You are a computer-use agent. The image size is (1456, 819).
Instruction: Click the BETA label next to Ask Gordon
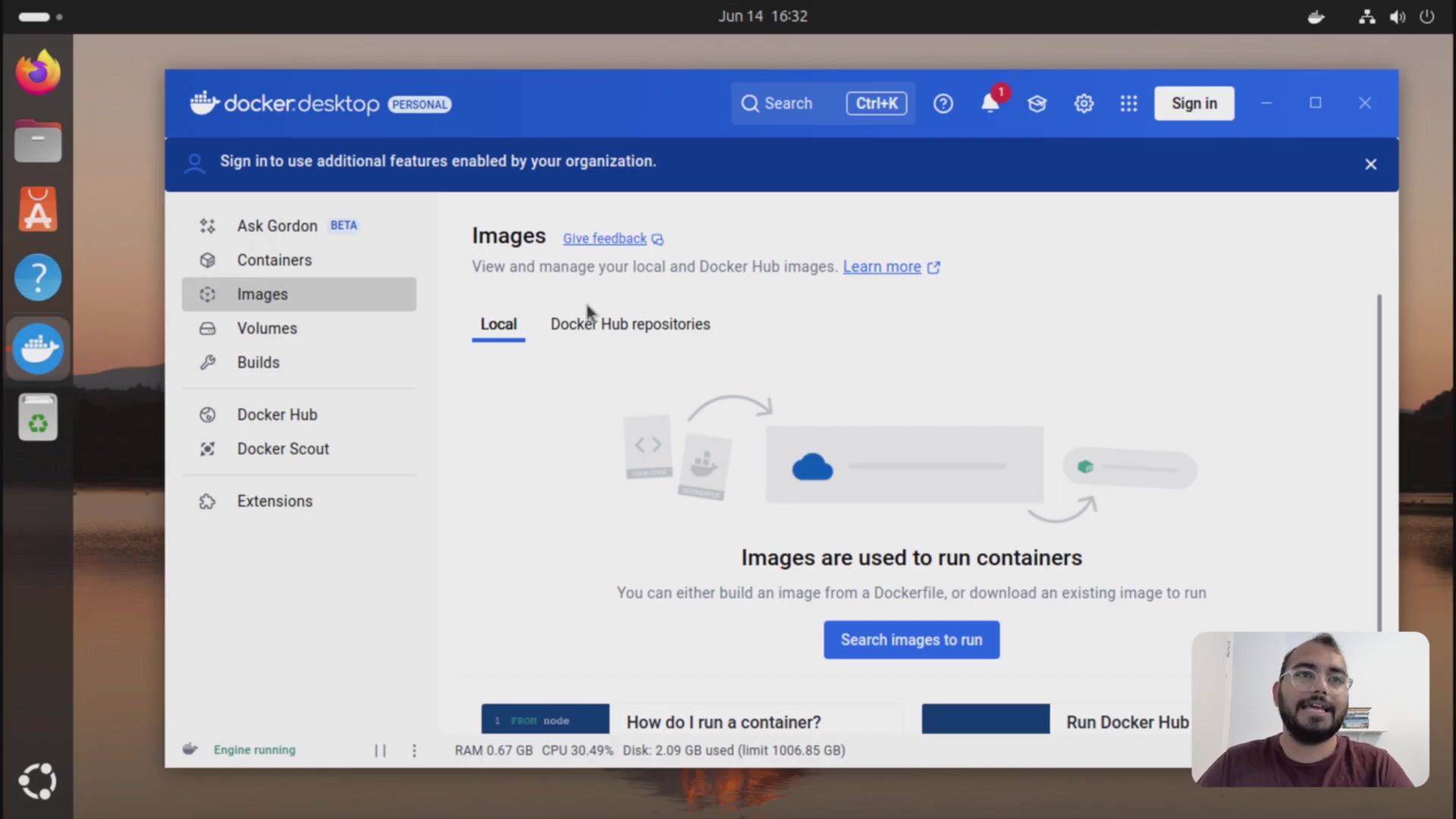pyautogui.click(x=344, y=225)
